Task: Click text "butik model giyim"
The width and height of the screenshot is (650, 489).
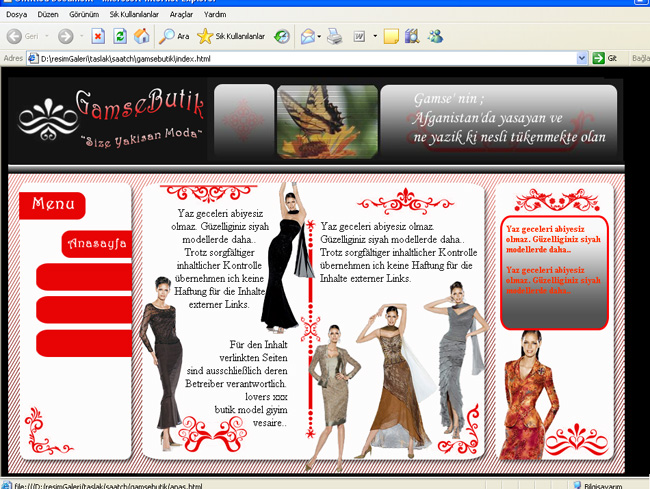Action: pyautogui.click(x=251, y=409)
